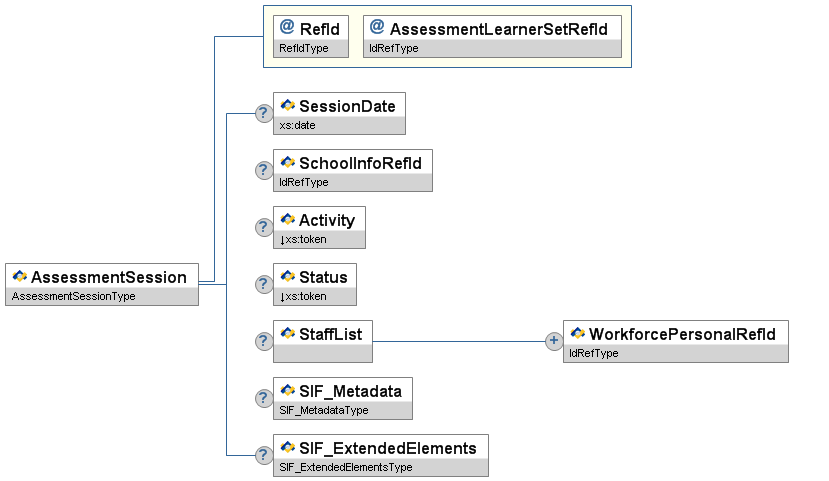829x481 pixels.
Task: Click the question mark icon beside SIF_ExtendedElements
Action: (264, 455)
